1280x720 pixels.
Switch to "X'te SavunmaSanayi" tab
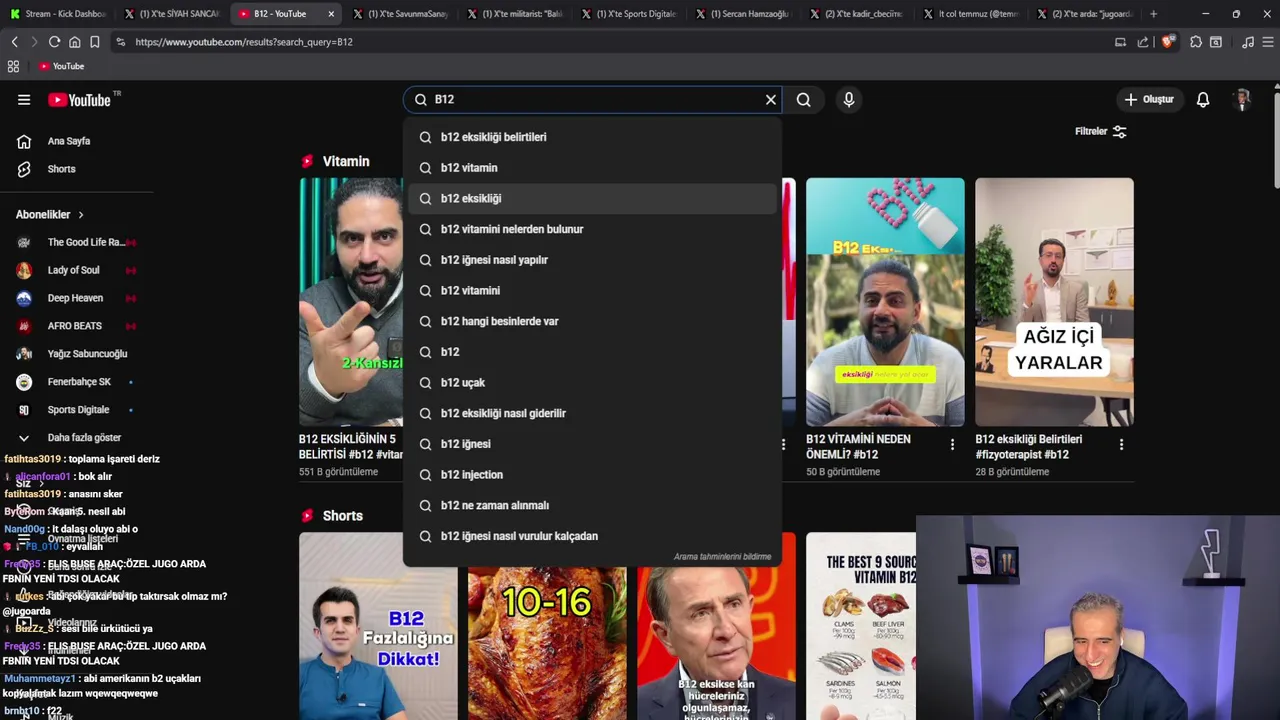[400, 14]
